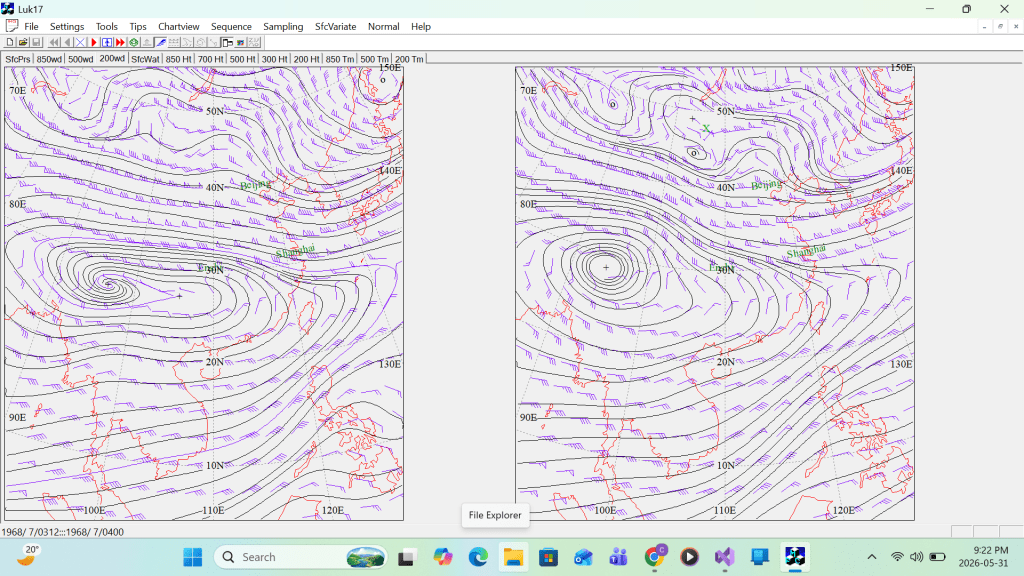Toggle the blue wind streamline icon
Viewport: 1024px width, 576px height.
pyautogui.click(x=161, y=42)
